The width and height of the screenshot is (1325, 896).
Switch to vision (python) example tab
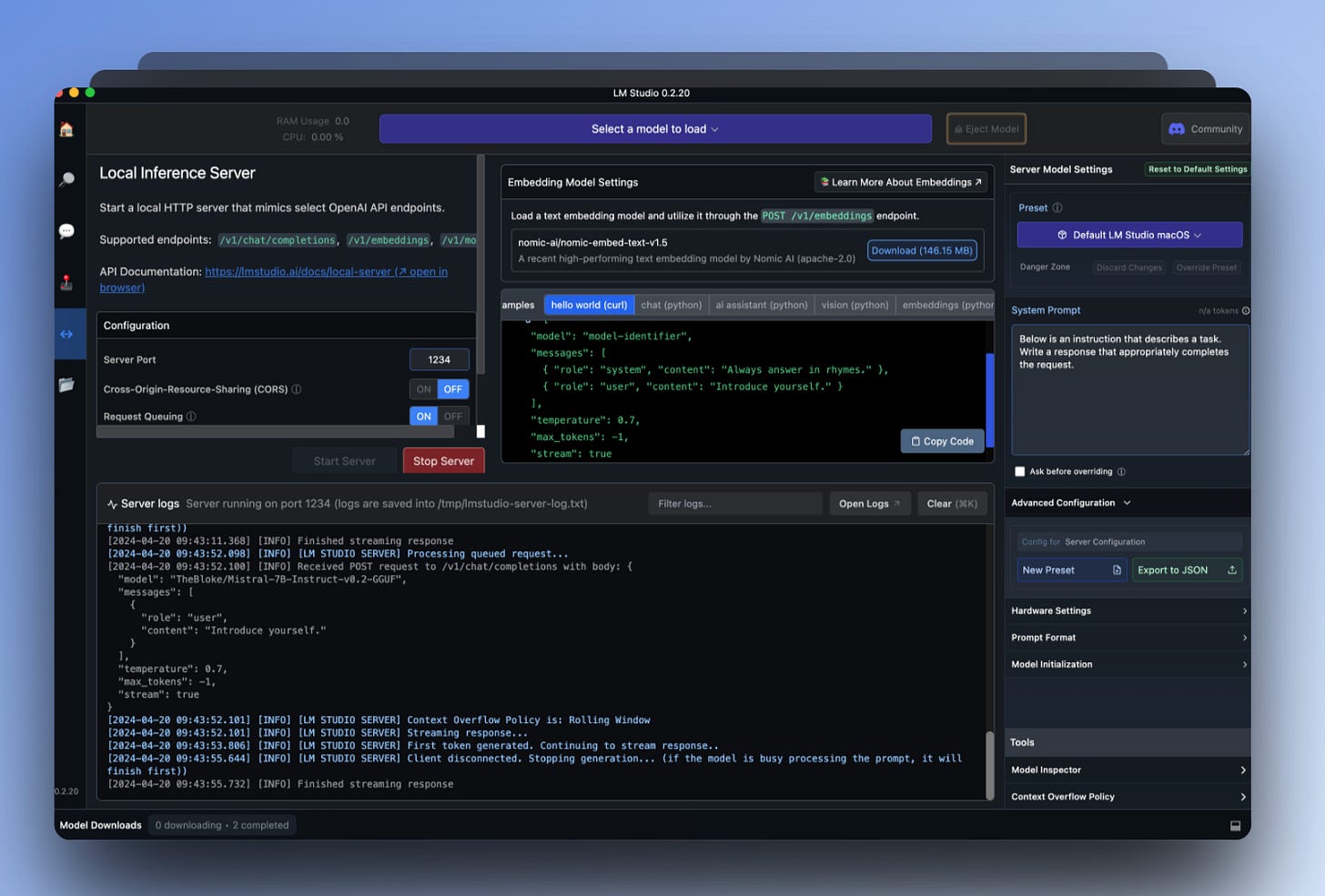click(x=855, y=305)
